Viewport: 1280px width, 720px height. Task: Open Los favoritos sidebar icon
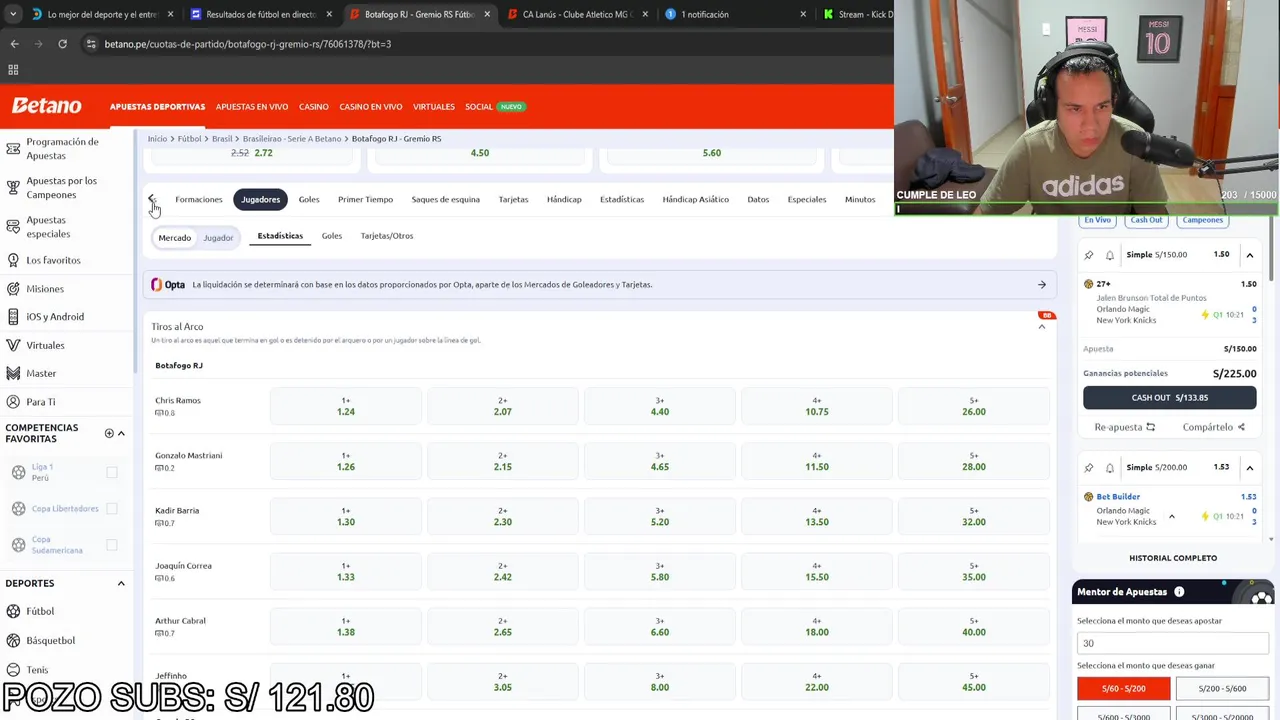pos(13,260)
